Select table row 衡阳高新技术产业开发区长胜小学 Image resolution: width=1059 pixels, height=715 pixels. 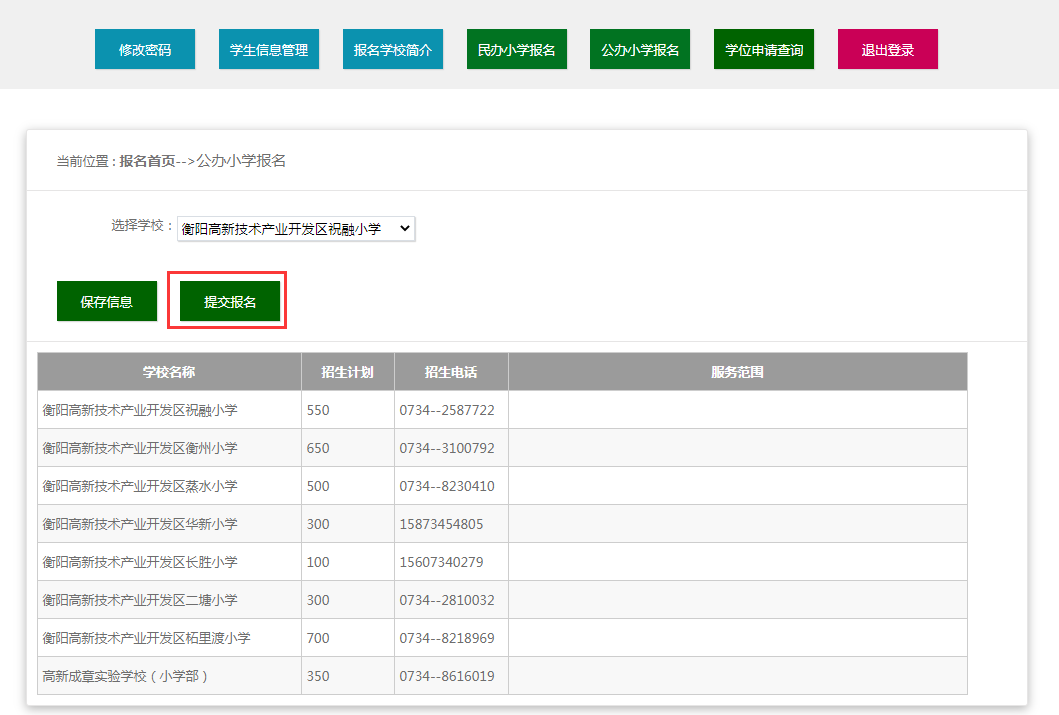pyautogui.click(x=502, y=562)
